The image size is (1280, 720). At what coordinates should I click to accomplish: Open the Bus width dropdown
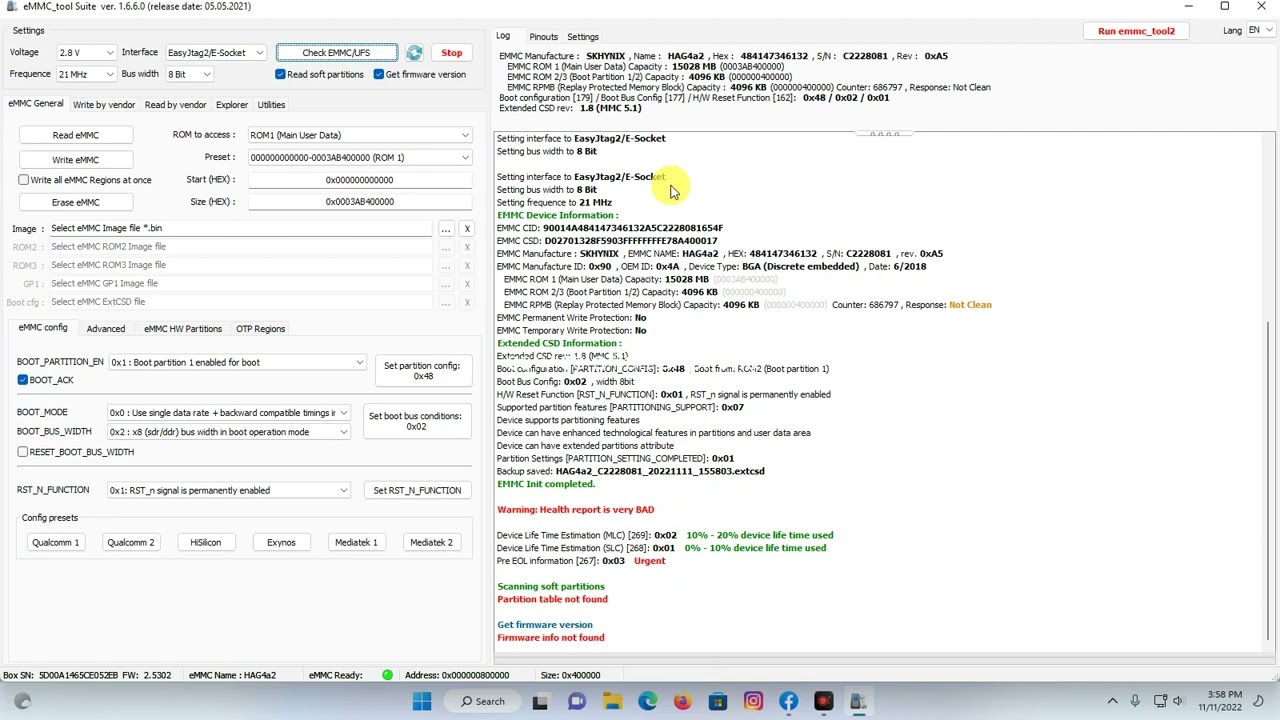(x=189, y=74)
